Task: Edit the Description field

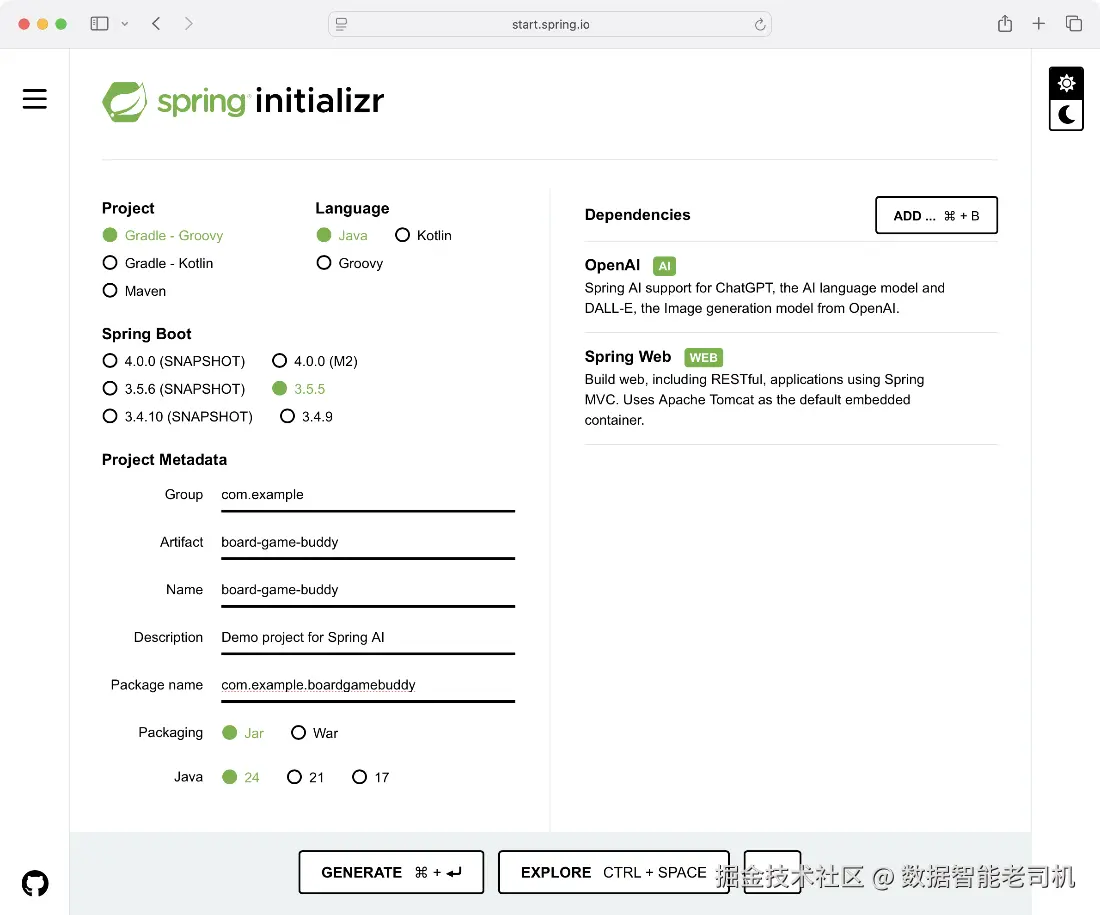Action: pyautogui.click(x=368, y=637)
